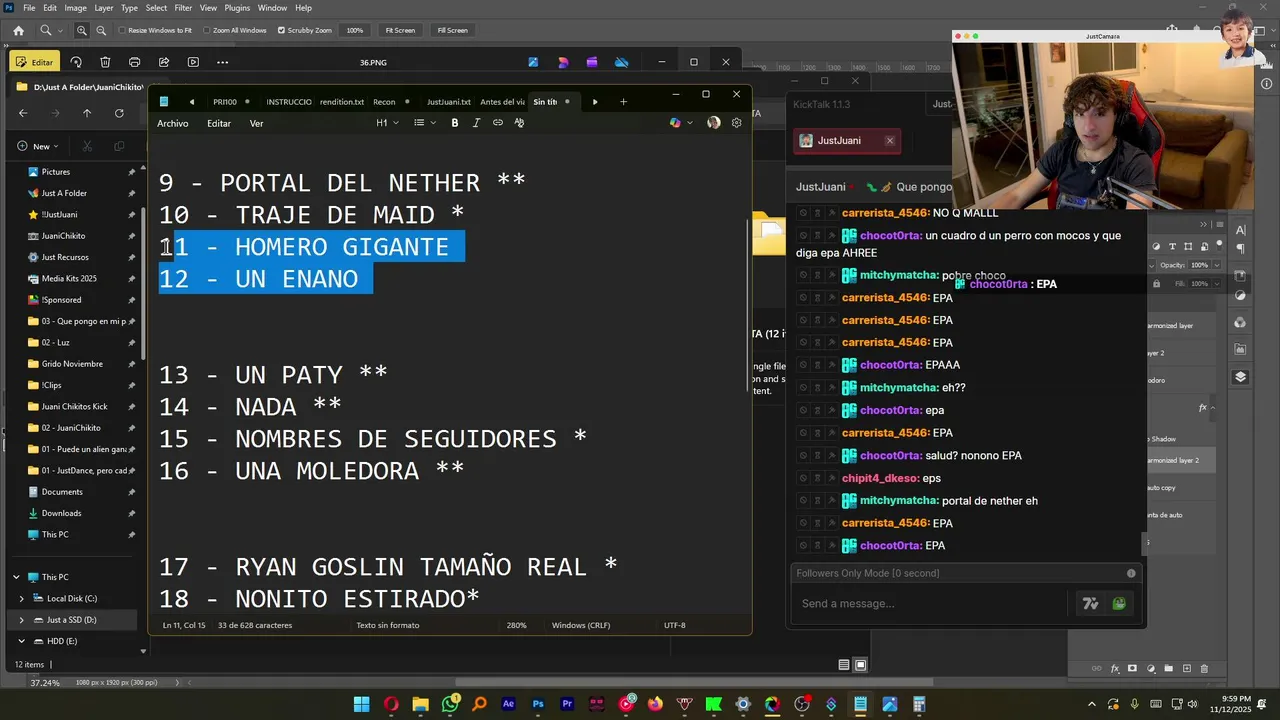This screenshot has height=720, width=1280.
Task: Open the Archivo menu in Notepad
Action: pos(172,123)
